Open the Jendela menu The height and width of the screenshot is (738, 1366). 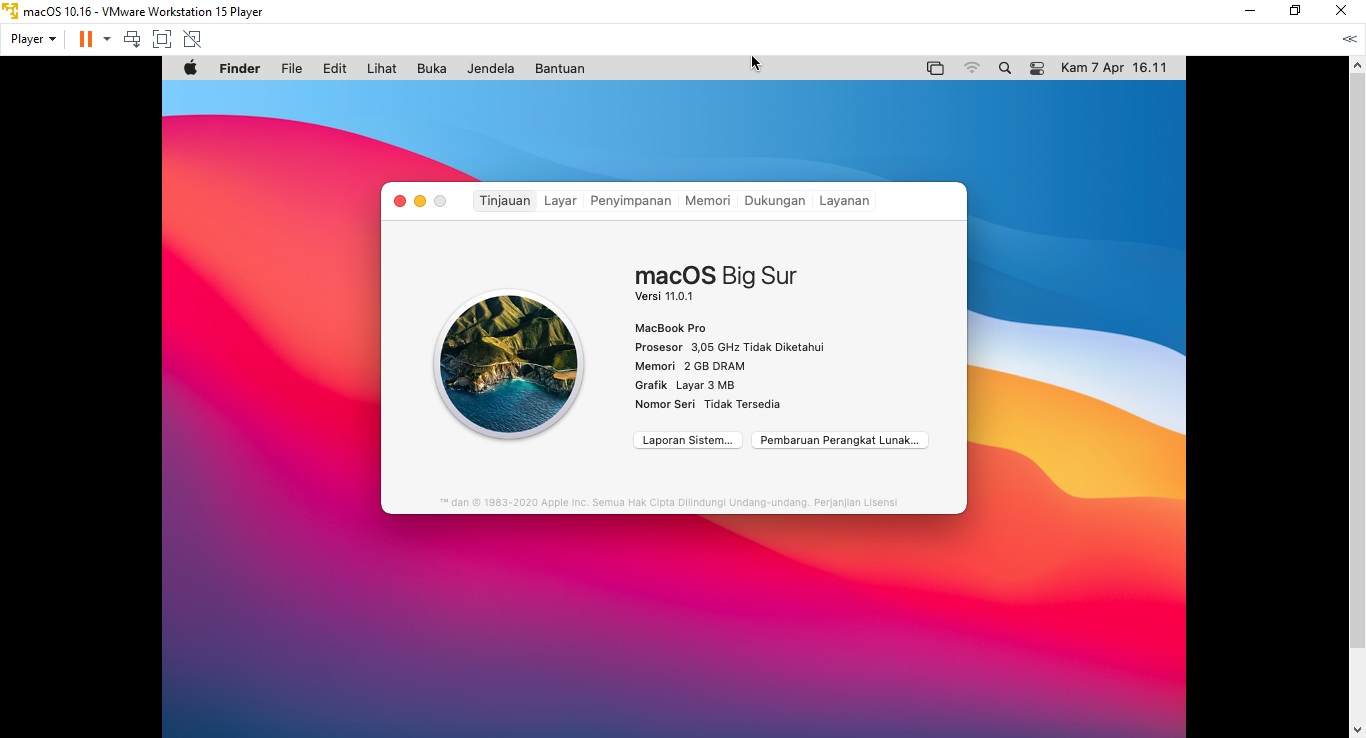[x=491, y=68]
